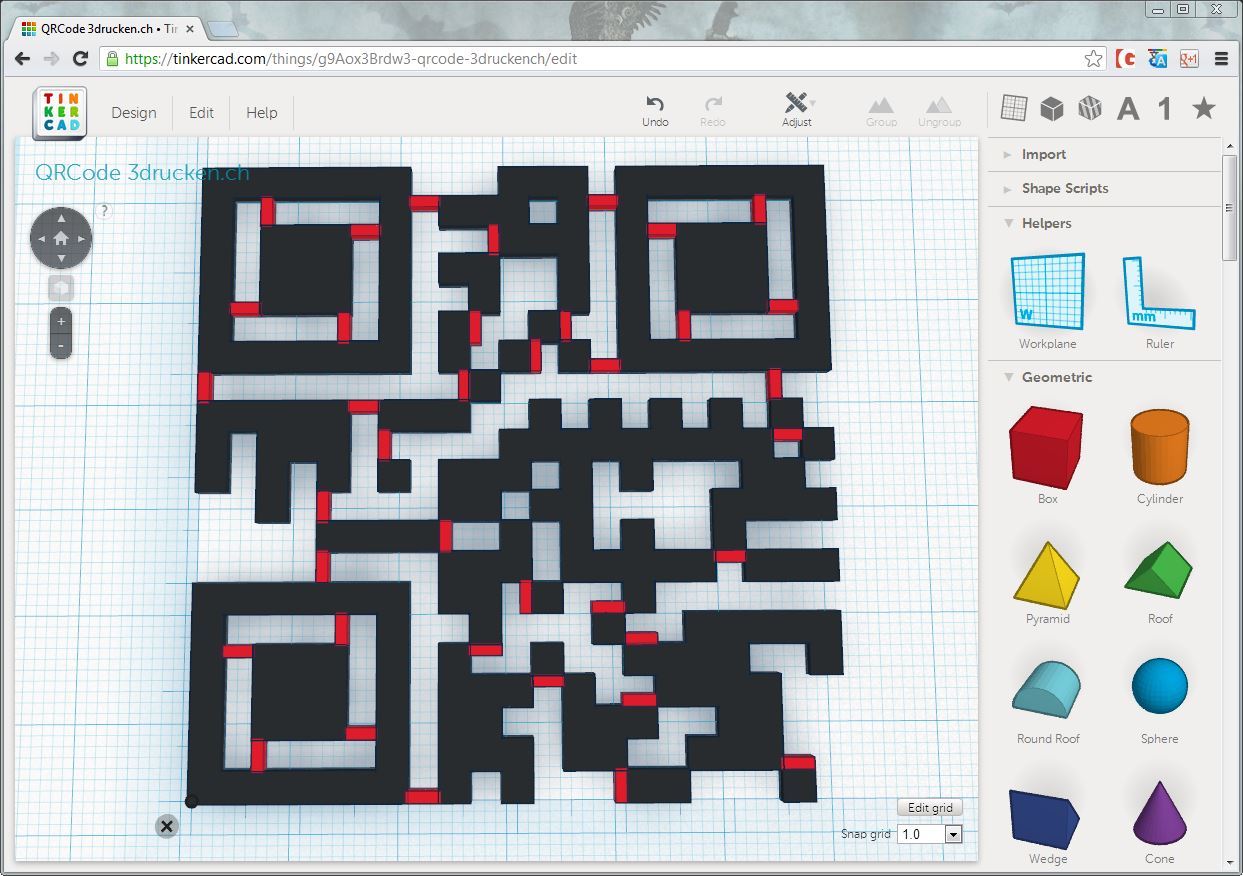Click the translate extension icon
The height and width of the screenshot is (876, 1243).
pyautogui.click(x=1158, y=59)
